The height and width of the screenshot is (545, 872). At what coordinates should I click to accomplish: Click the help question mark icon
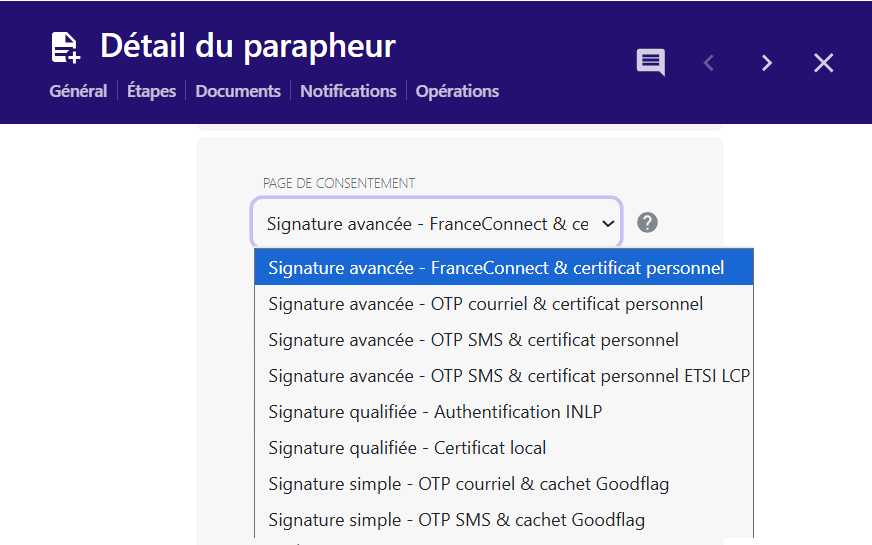pos(647,223)
